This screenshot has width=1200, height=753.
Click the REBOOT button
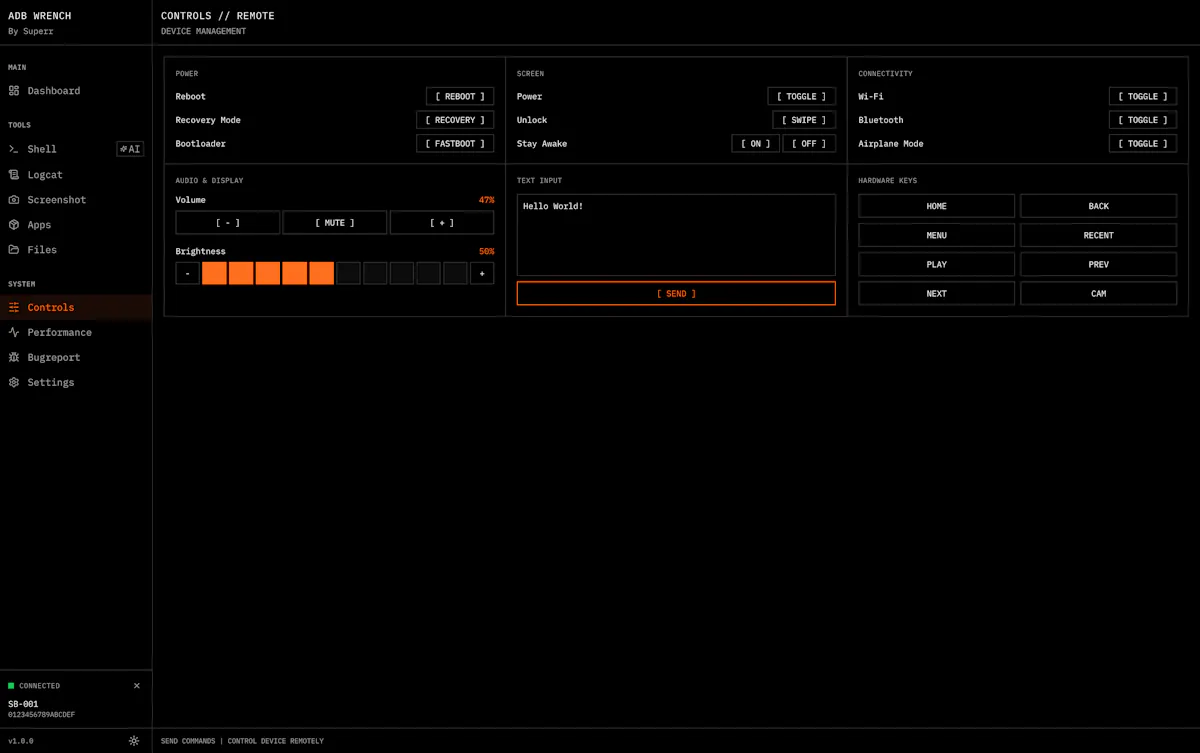460,96
